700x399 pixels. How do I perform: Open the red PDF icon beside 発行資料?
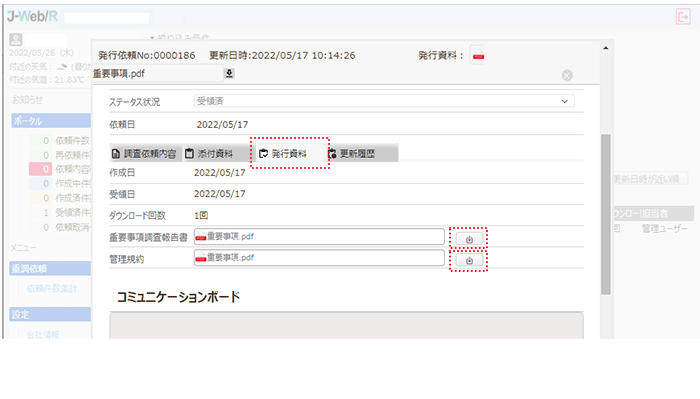(x=479, y=56)
